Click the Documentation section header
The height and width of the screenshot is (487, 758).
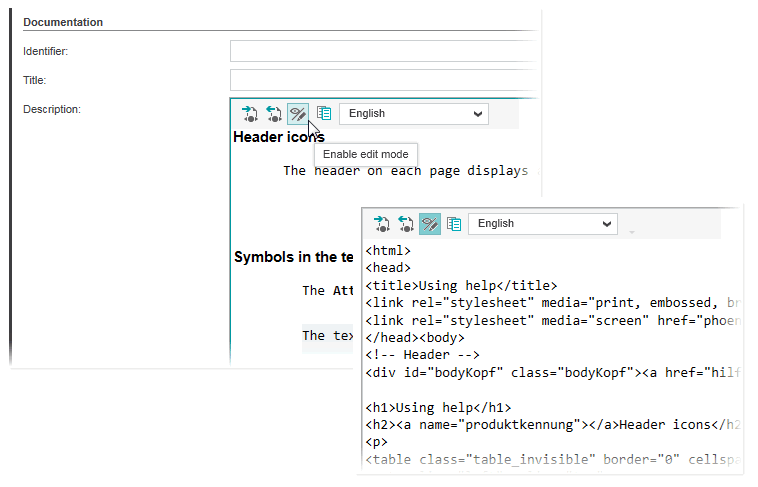(63, 22)
